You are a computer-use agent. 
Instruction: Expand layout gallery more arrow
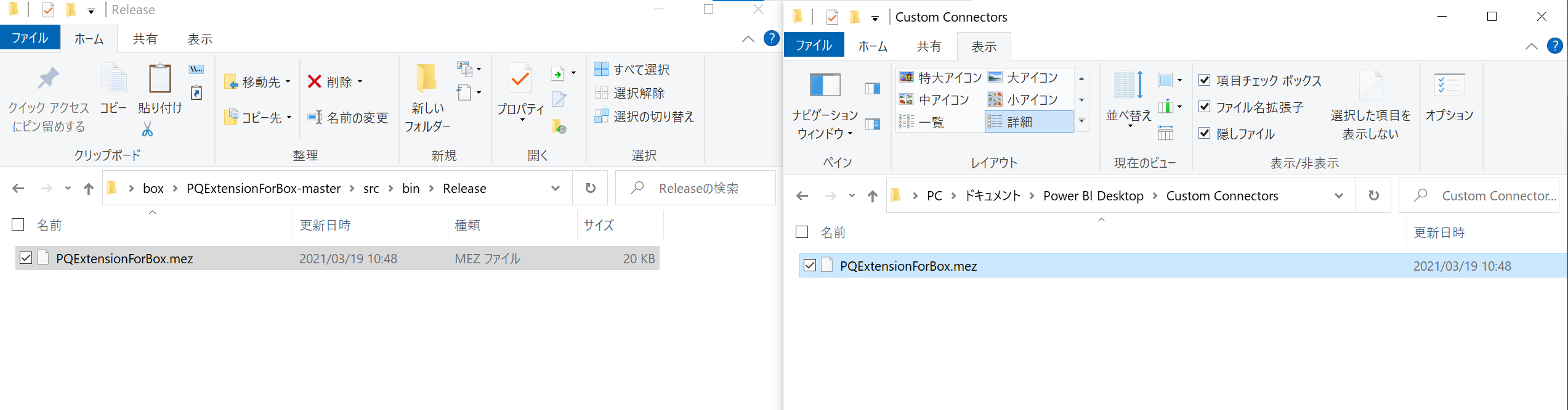coord(1081,121)
